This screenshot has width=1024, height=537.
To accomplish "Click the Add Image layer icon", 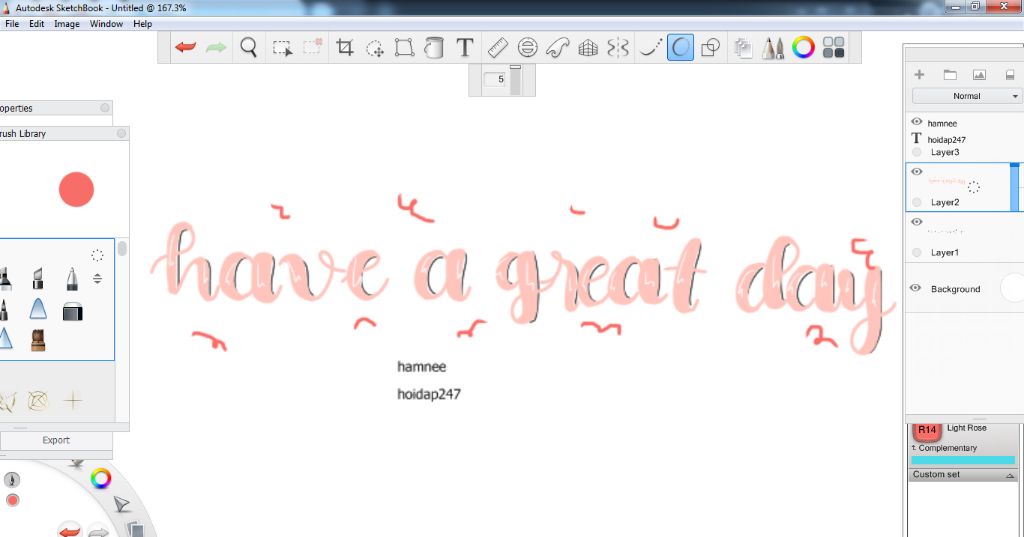I will pos(979,75).
